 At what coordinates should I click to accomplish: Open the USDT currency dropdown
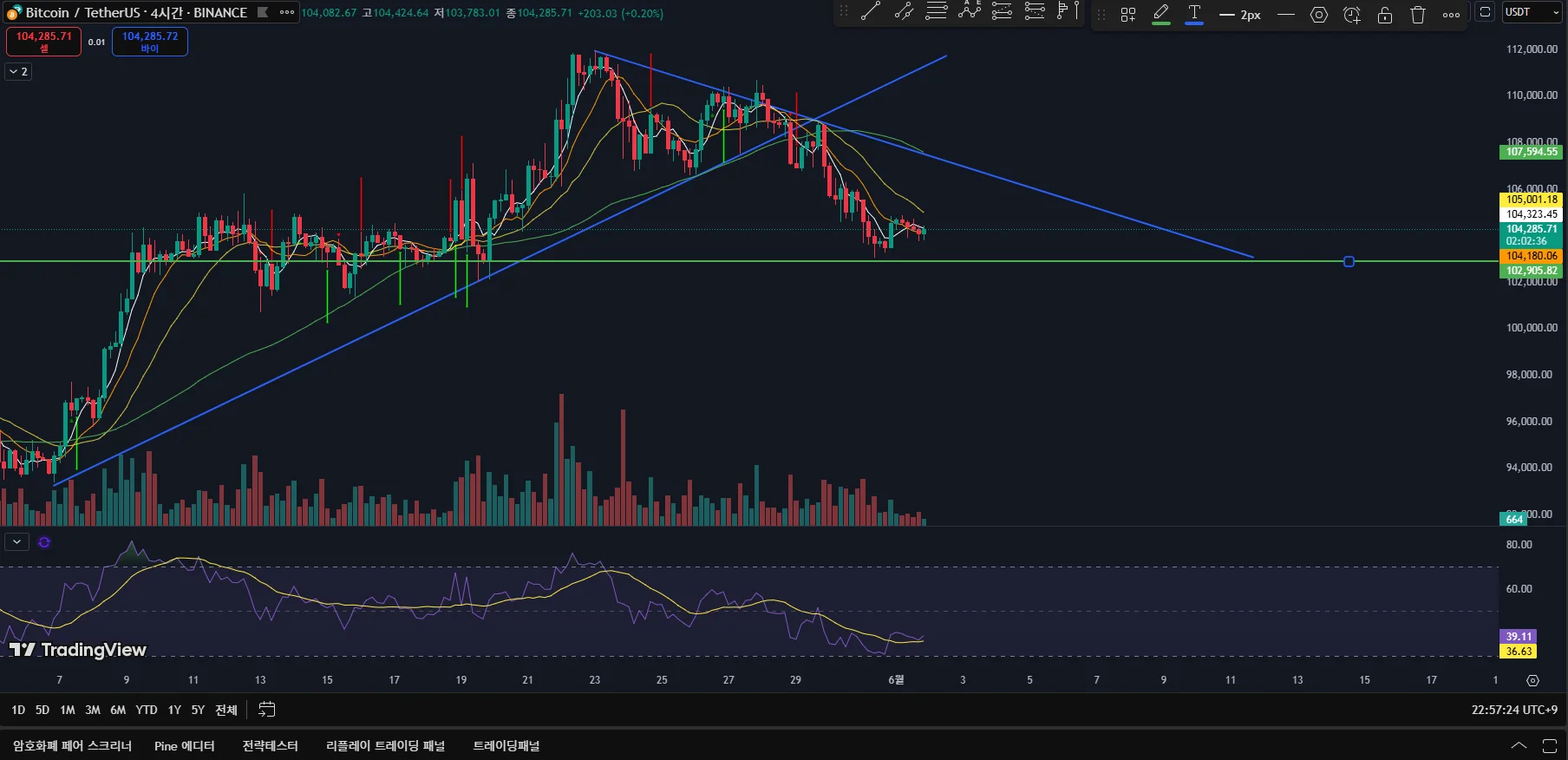pos(1532,12)
